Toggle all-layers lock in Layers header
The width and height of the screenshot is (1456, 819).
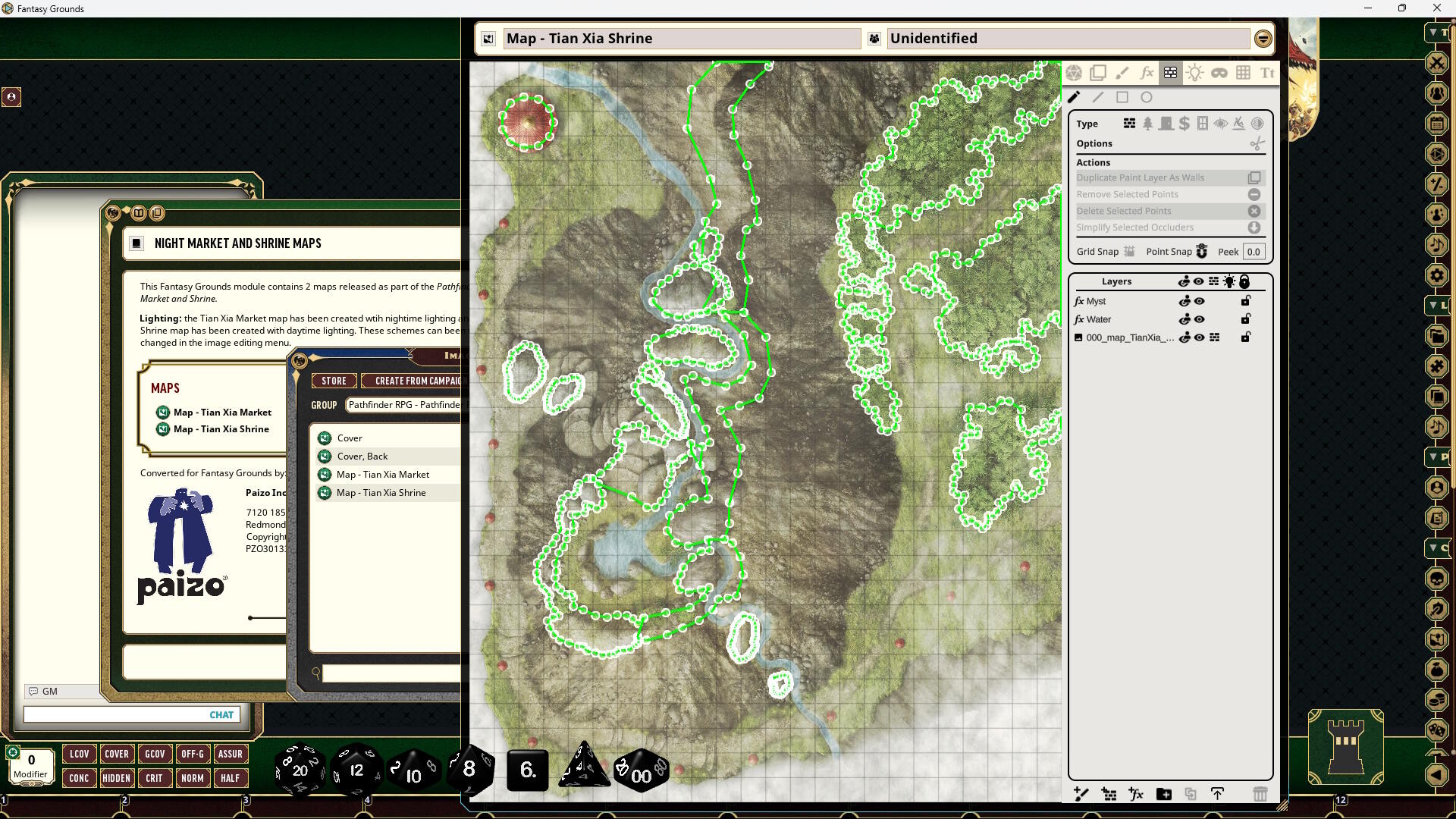click(1244, 281)
